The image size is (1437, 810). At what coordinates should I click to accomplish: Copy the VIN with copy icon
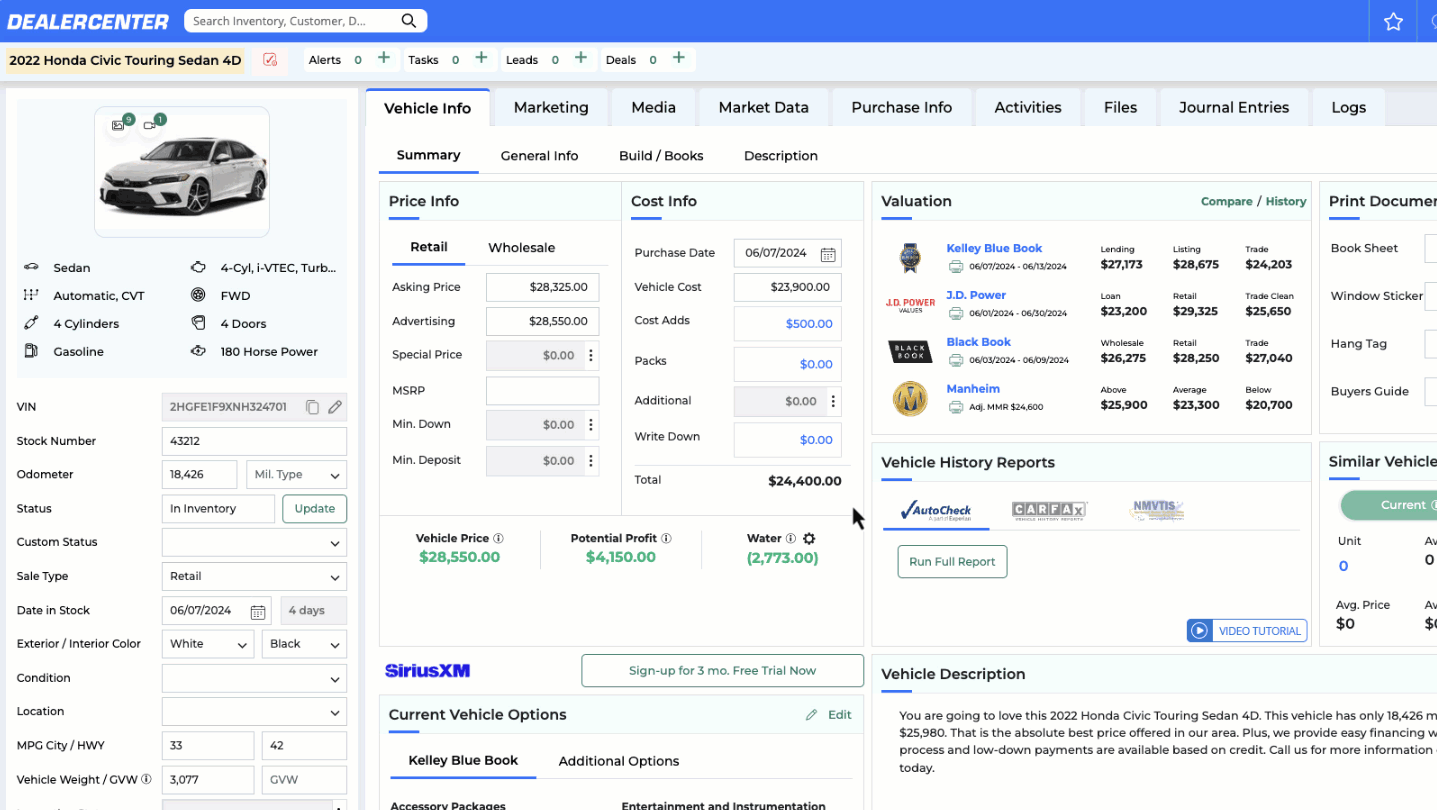pyautogui.click(x=312, y=407)
